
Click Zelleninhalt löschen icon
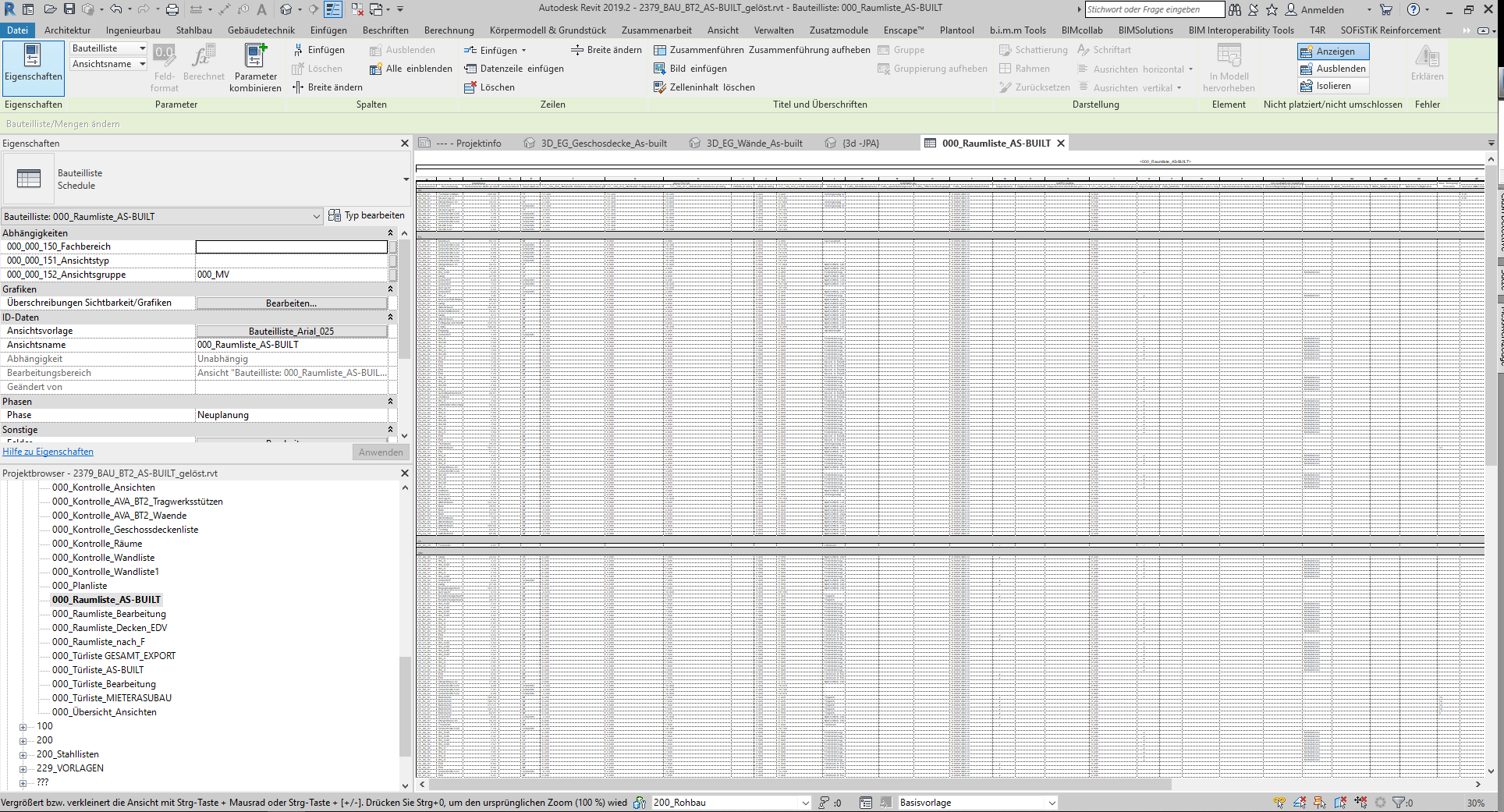coord(660,87)
